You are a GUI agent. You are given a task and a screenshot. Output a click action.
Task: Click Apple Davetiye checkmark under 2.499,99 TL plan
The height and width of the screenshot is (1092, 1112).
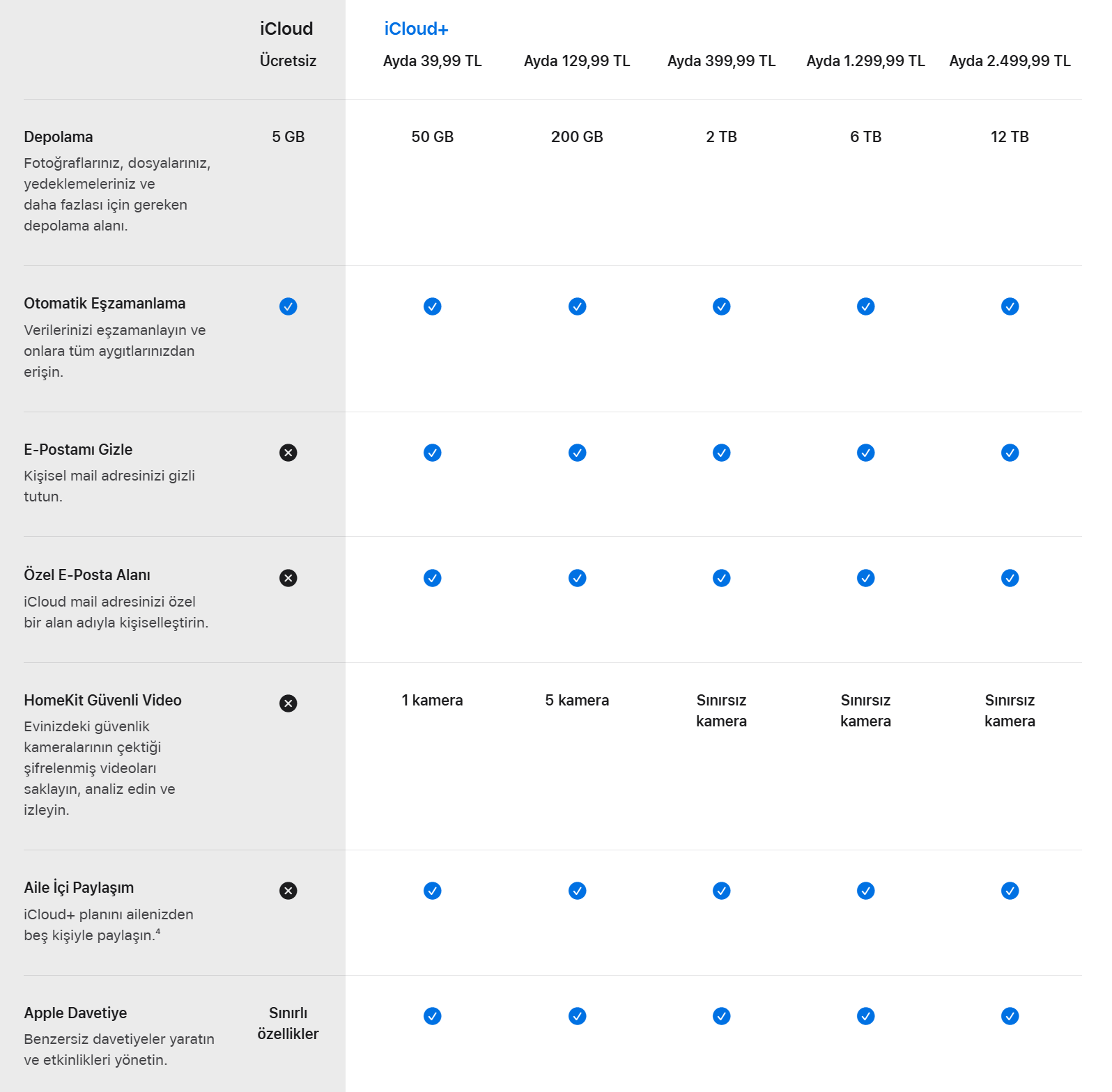pyautogui.click(x=1010, y=1016)
